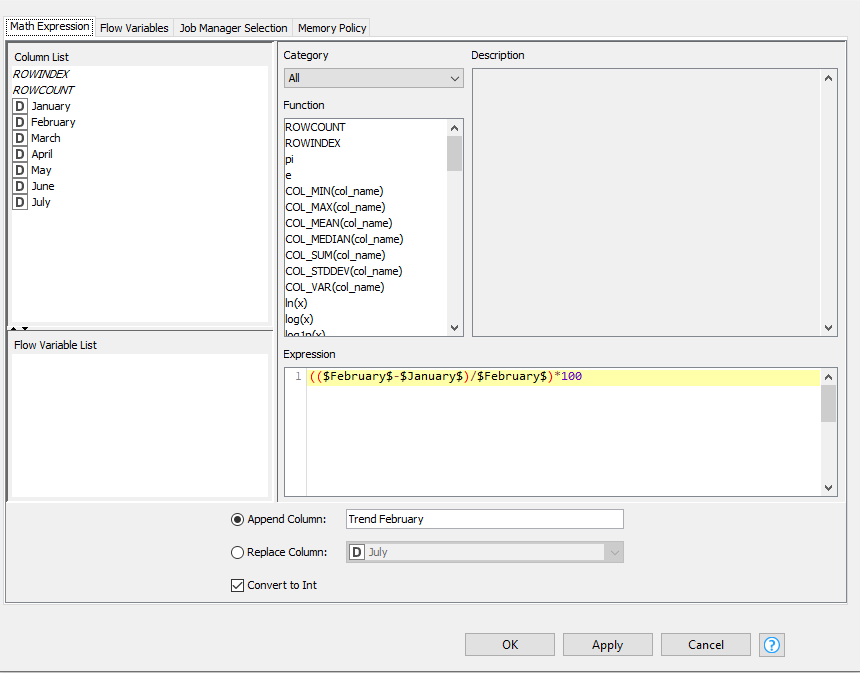Select the Append Column radio button
This screenshot has height=673, width=860.
237,519
